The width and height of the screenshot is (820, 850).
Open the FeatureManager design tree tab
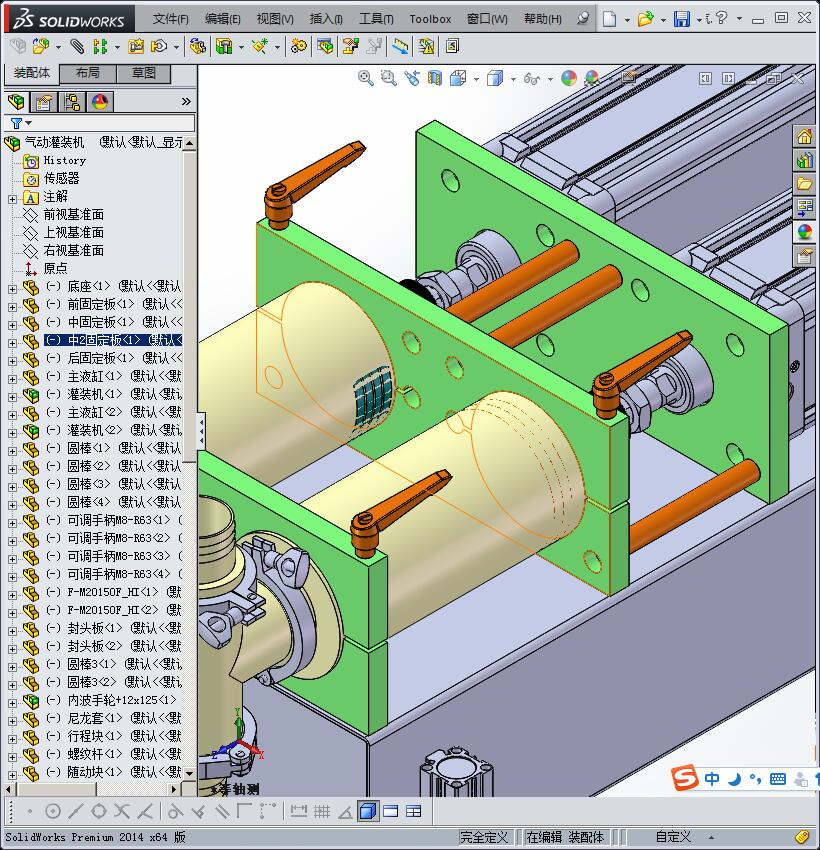click(16, 101)
